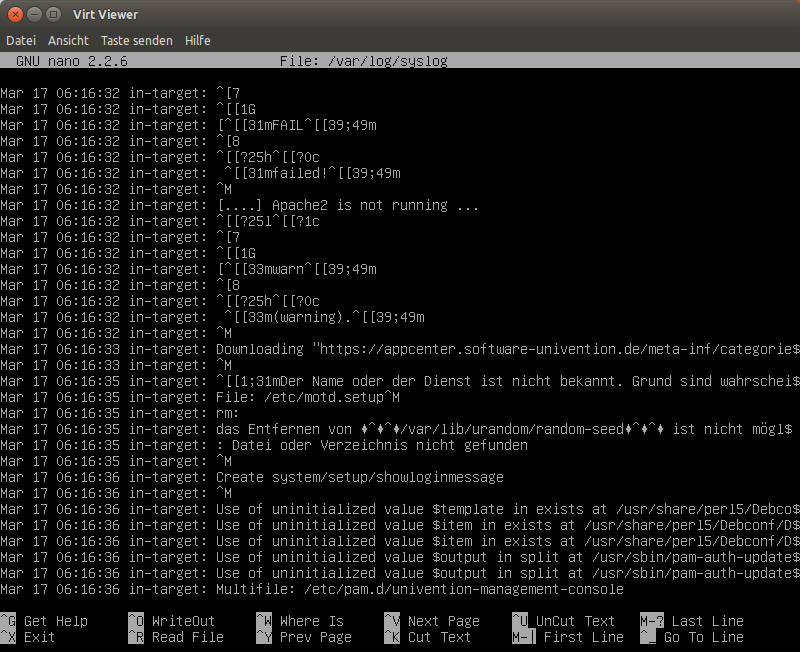Viewport: 800px width, 652px height.
Task: Minimize the Virt Viewer window
Action: (x=35, y=14)
